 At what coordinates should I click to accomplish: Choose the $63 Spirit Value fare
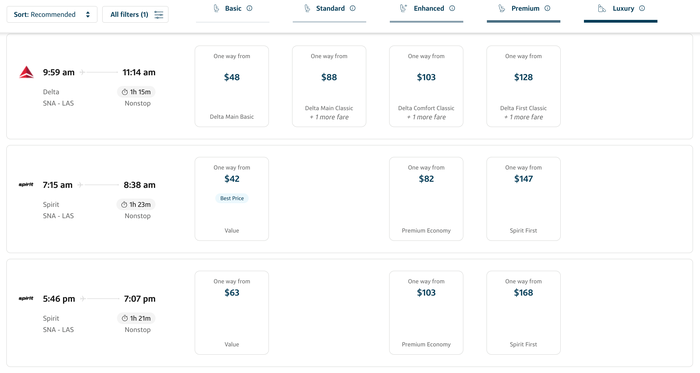[232, 312]
